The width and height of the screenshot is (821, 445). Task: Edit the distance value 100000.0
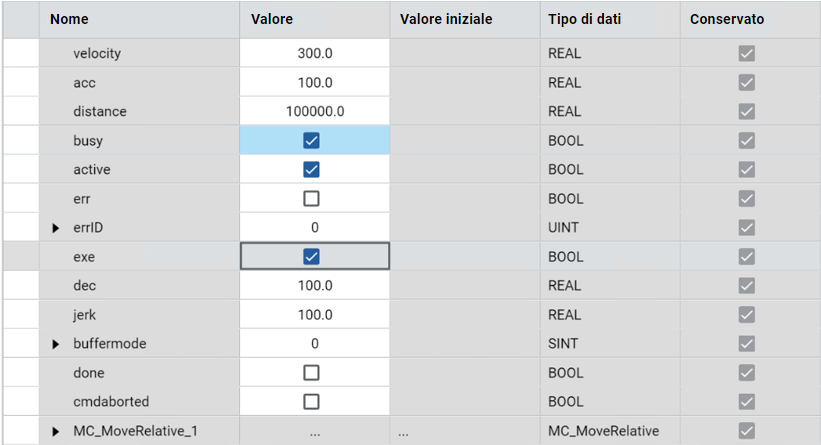[x=314, y=112]
